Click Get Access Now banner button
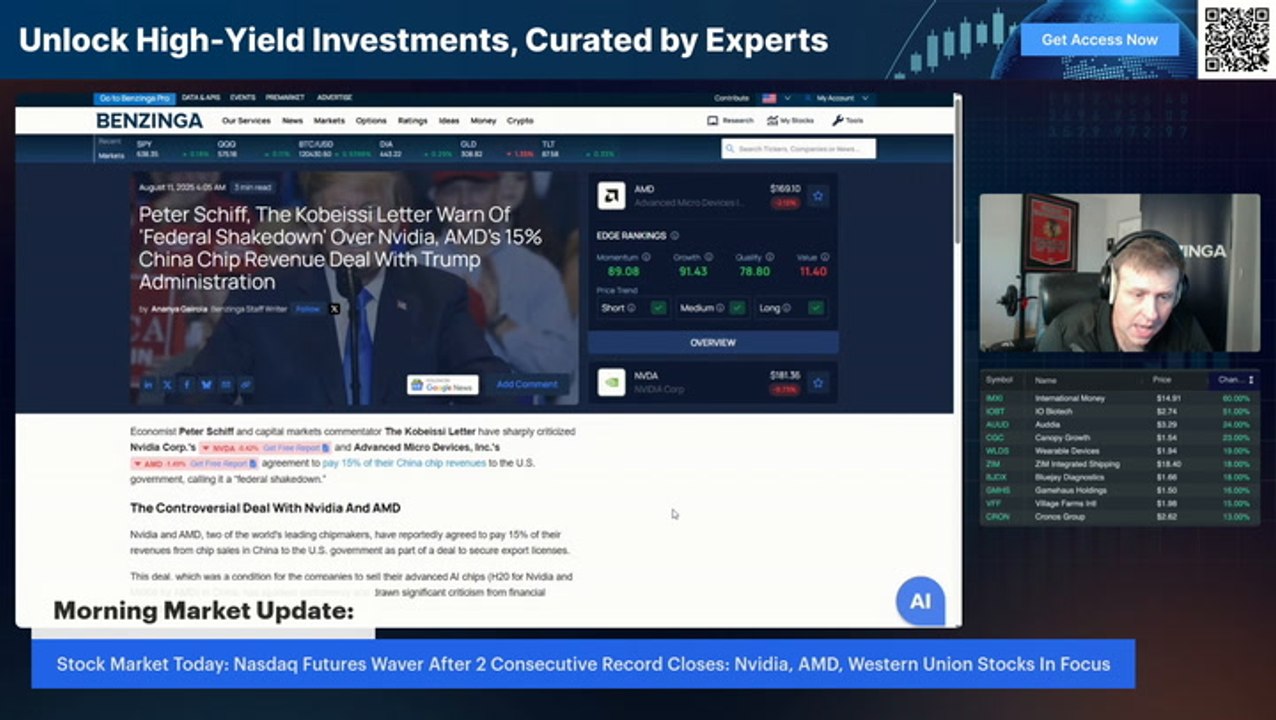The width and height of the screenshot is (1276, 720). (x=1099, y=40)
